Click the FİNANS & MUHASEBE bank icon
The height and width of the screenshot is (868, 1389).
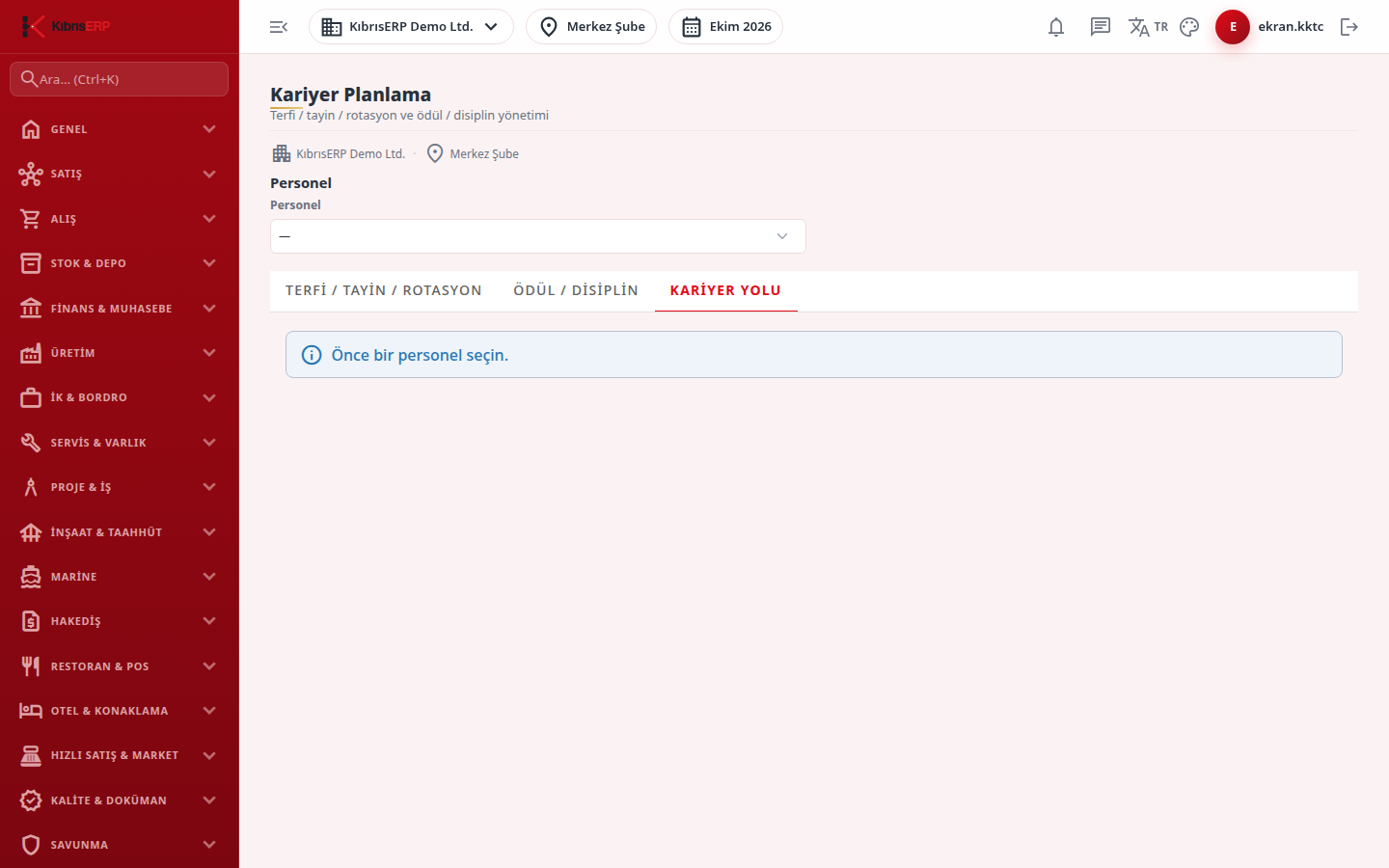click(31, 309)
